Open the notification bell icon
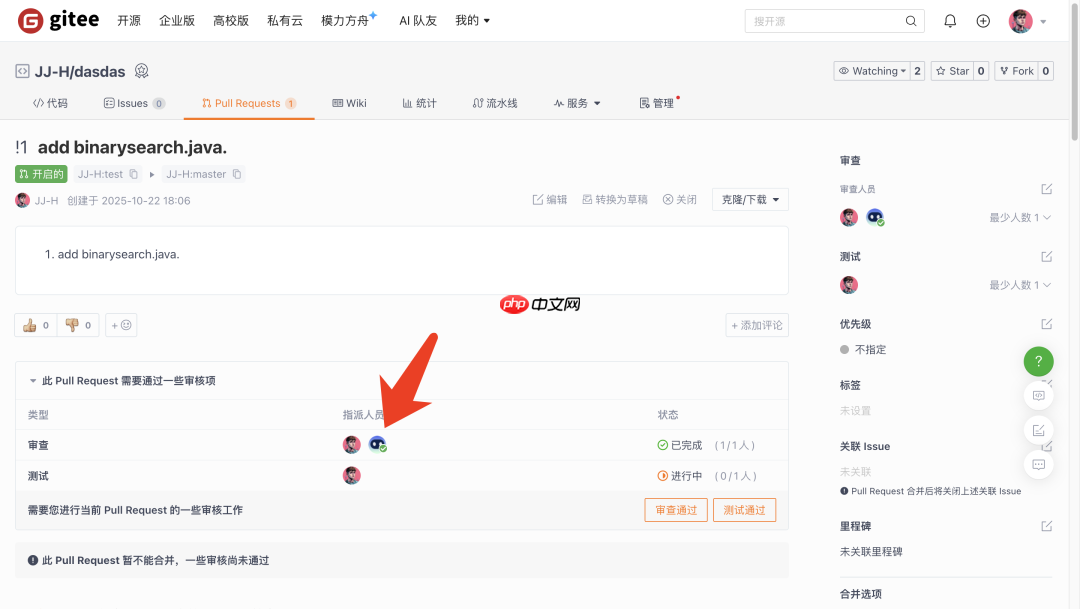The image size is (1080, 609). (x=949, y=20)
